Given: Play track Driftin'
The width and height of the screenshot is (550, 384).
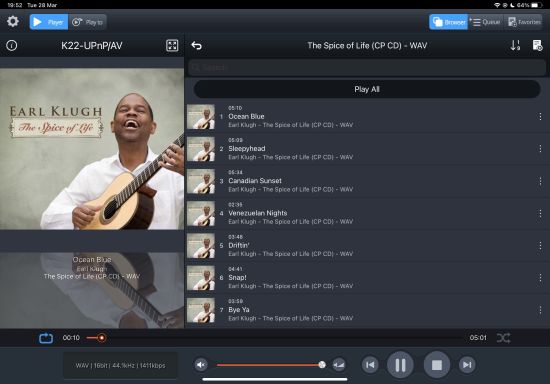Looking at the screenshot, I should click(x=367, y=245).
